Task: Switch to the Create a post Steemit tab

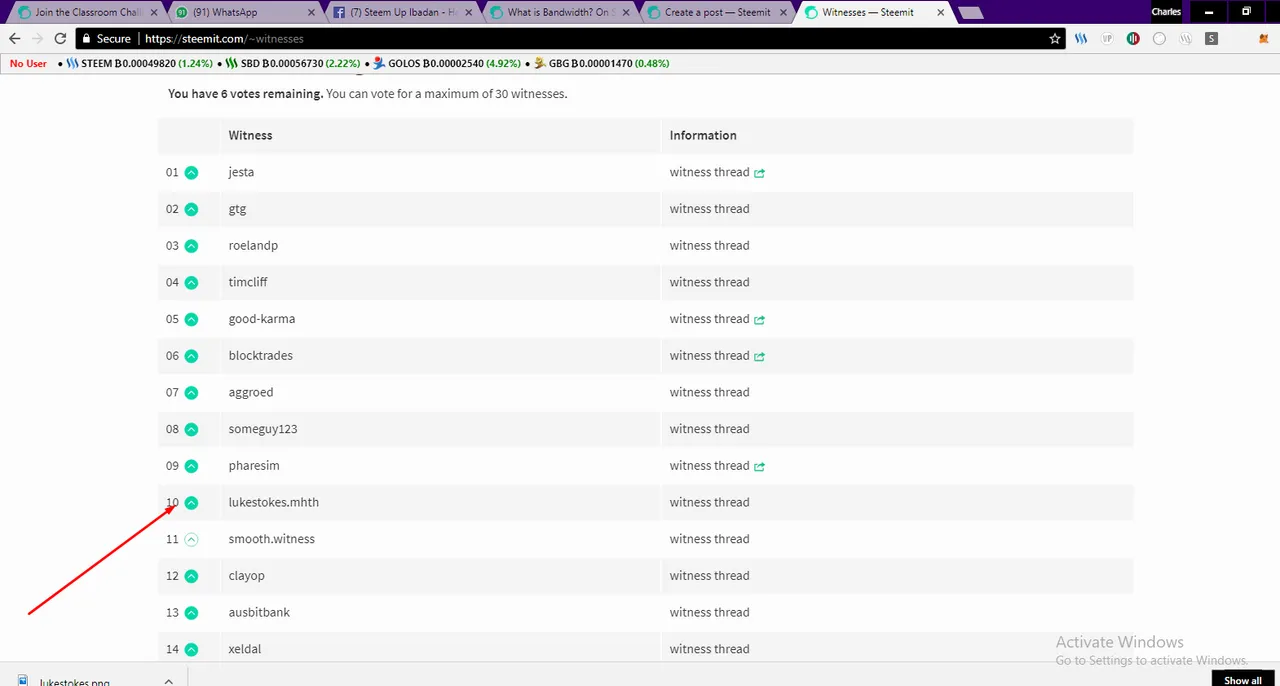Action: coord(715,12)
